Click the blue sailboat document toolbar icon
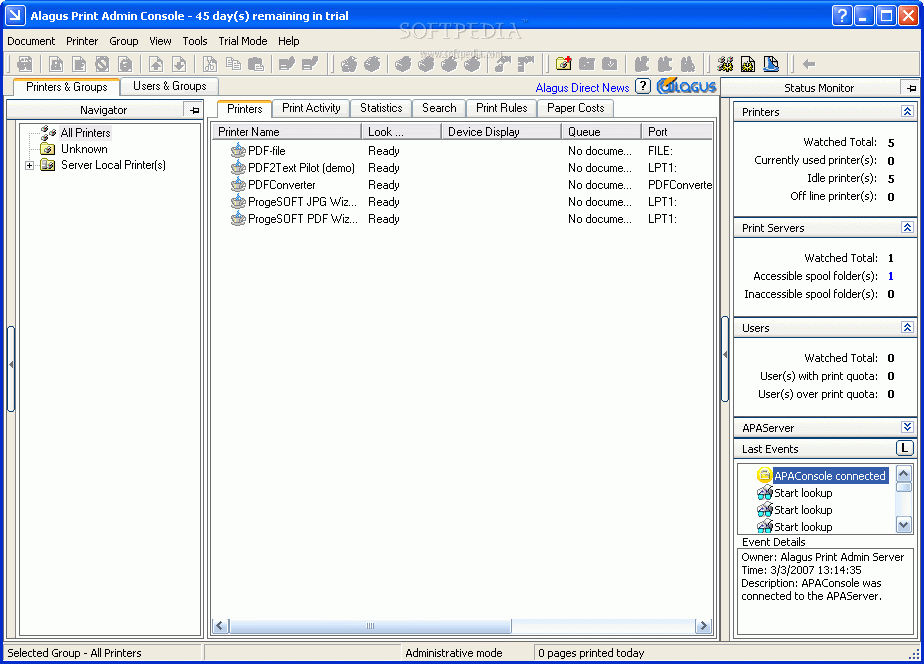The width and height of the screenshot is (924, 664). coord(771,64)
